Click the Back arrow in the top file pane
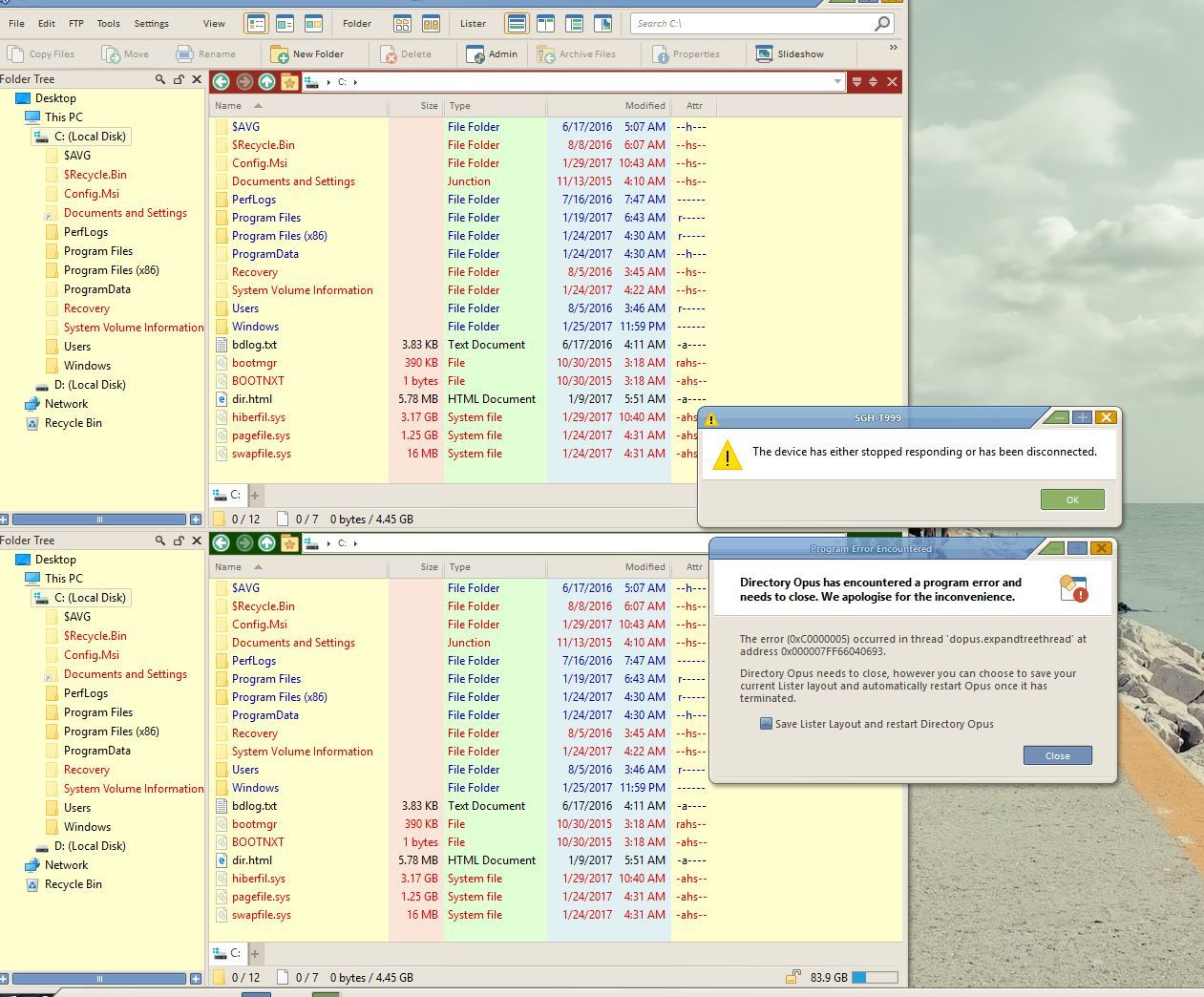1204x997 pixels. [222, 82]
